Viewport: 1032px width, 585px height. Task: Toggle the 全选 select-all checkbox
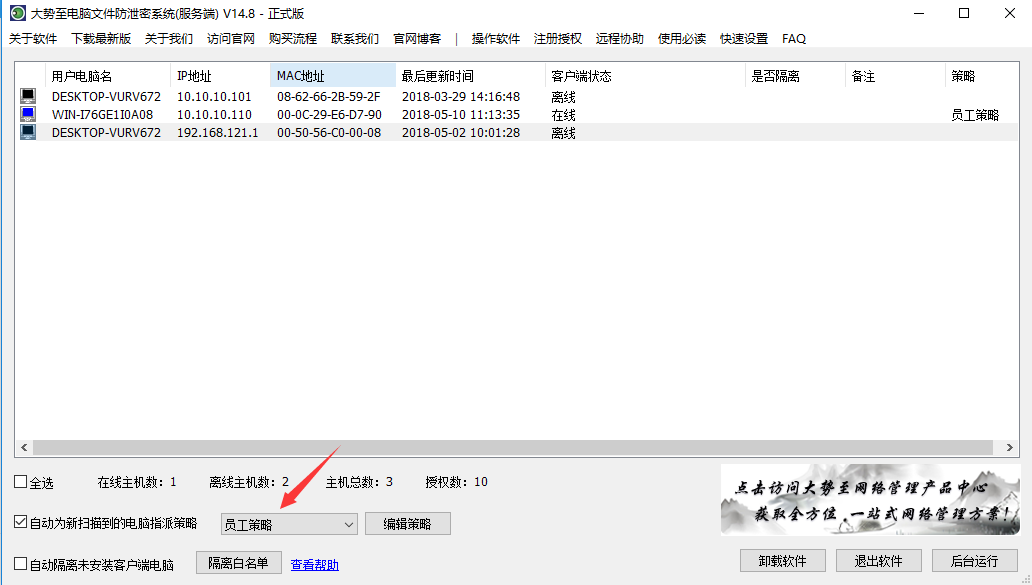[x=21, y=482]
